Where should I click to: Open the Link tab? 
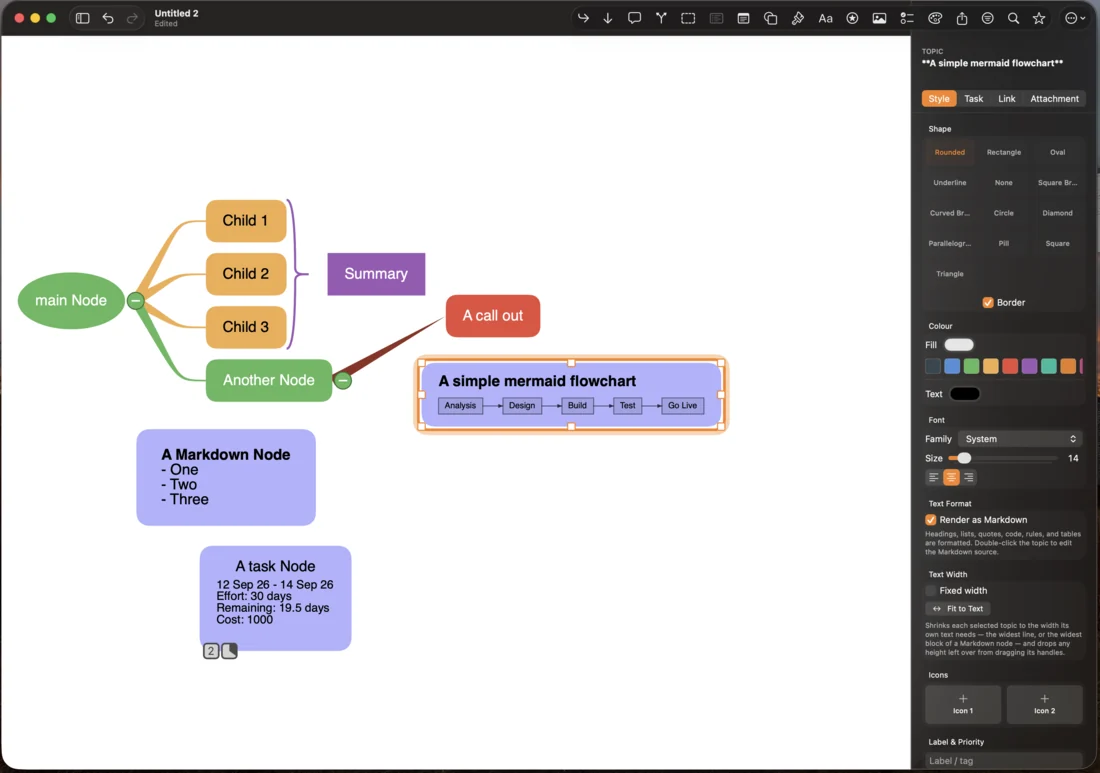1007,99
